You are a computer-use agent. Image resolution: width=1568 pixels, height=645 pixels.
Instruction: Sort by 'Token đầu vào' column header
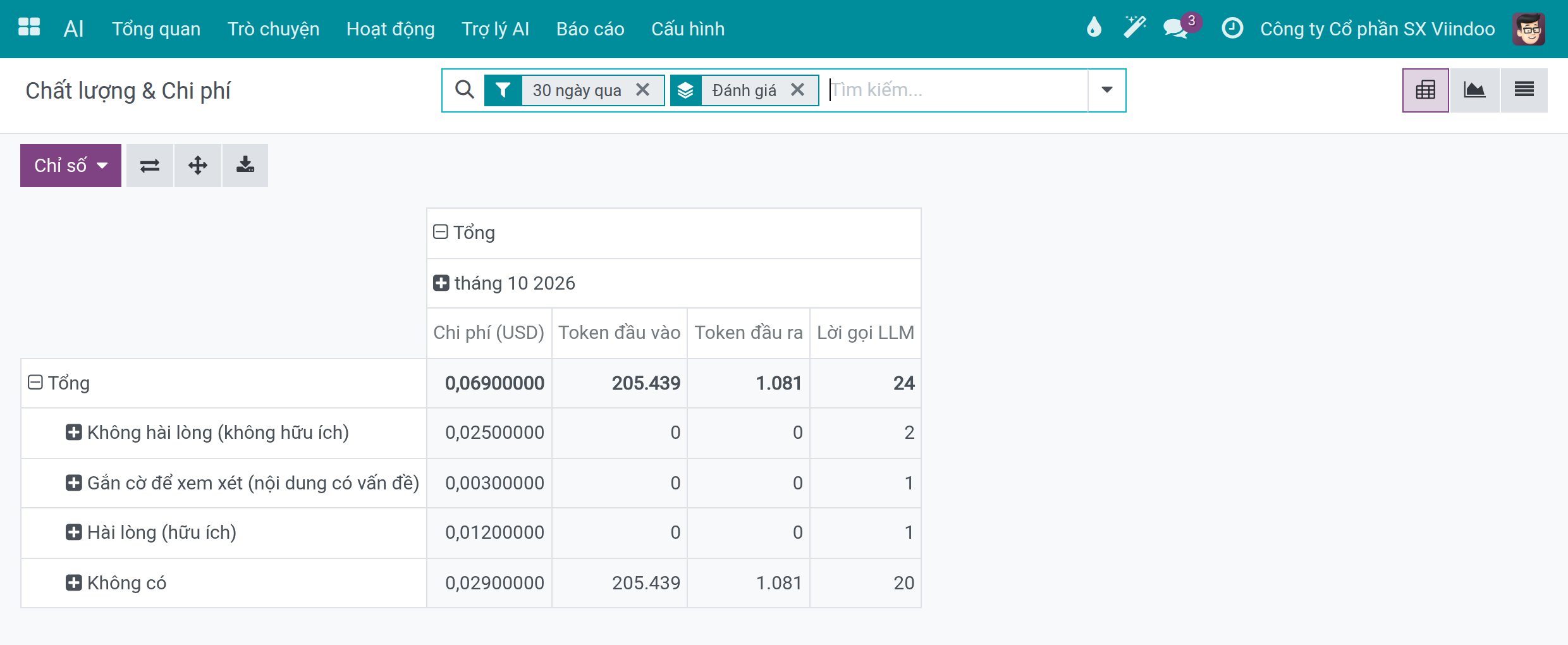point(619,333)
